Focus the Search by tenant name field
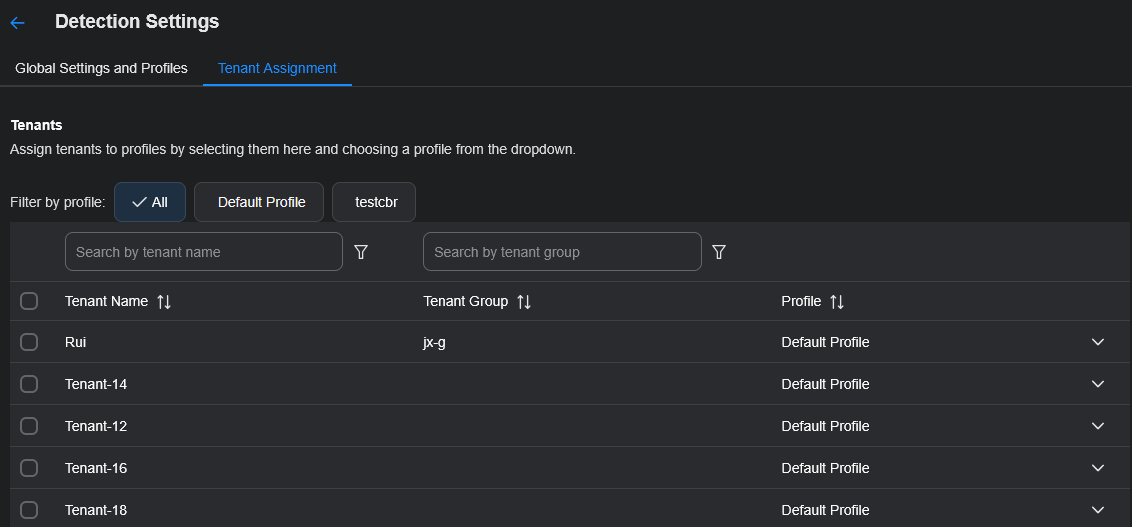The width and height of the screenshot is (1132, 527). point(203,252)
